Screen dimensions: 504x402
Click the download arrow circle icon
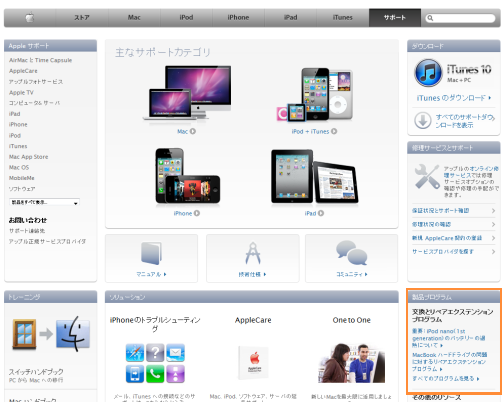[423, 121]
